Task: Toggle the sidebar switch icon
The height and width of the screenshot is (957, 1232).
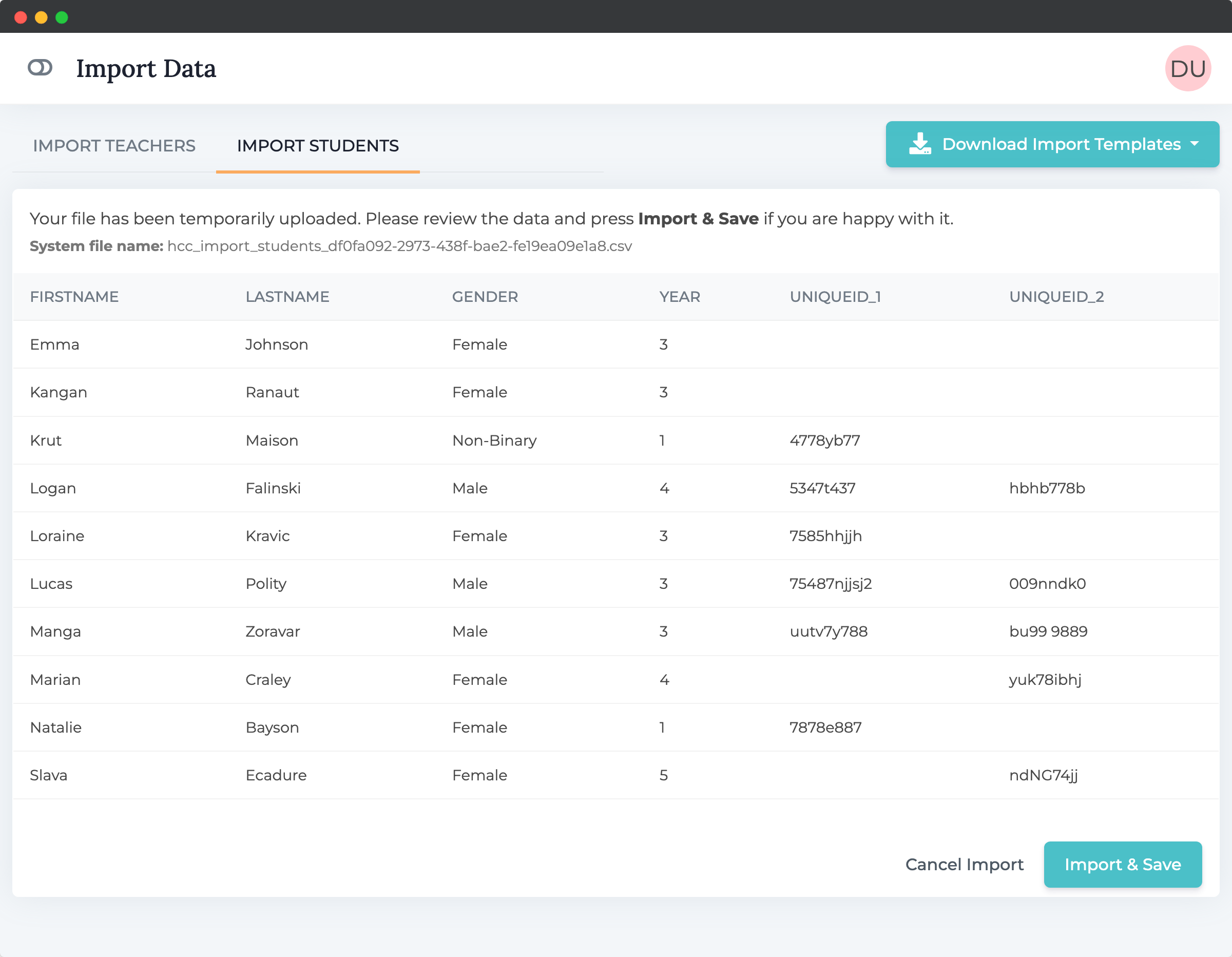Action: (x=40, y=68)
